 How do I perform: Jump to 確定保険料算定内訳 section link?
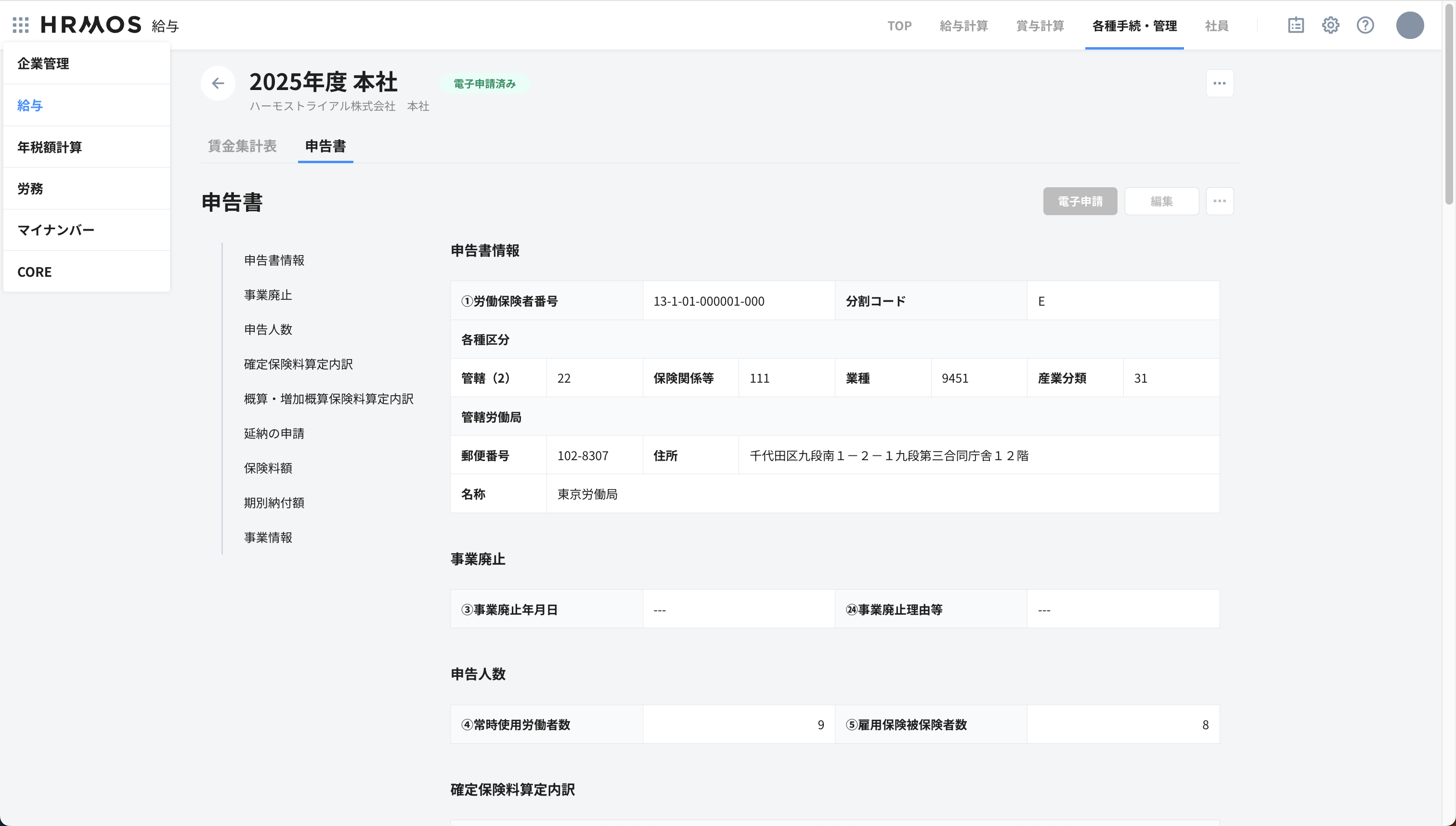(299, 364)
